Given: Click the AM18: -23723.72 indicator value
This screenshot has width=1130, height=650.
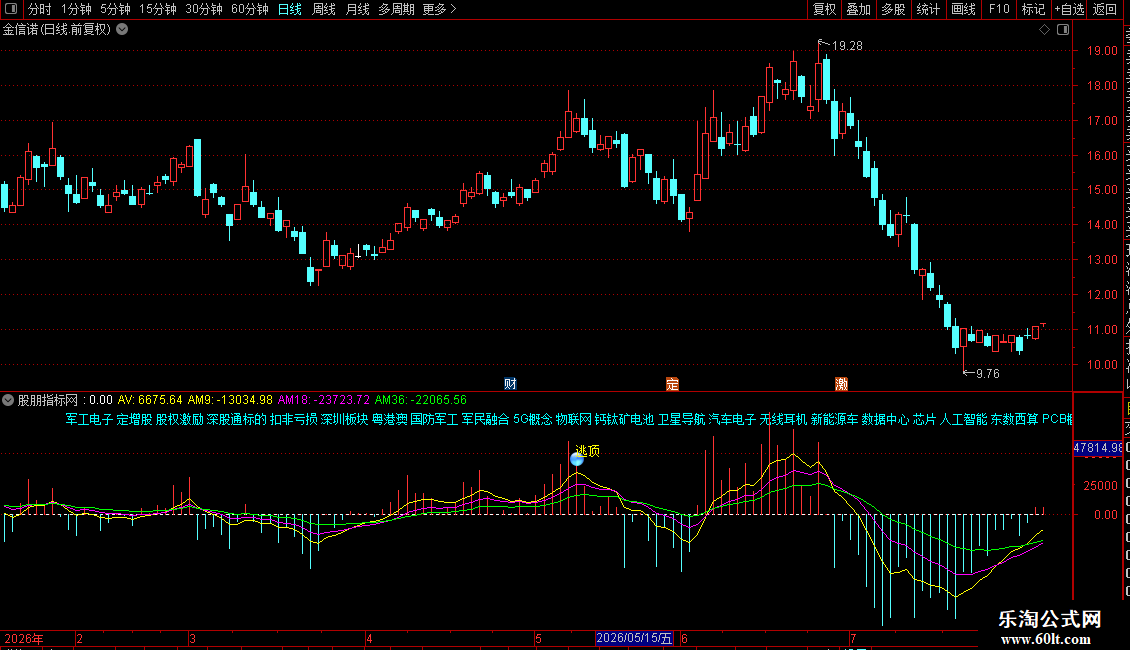Looking at the screenshot, I should (324, 400).
